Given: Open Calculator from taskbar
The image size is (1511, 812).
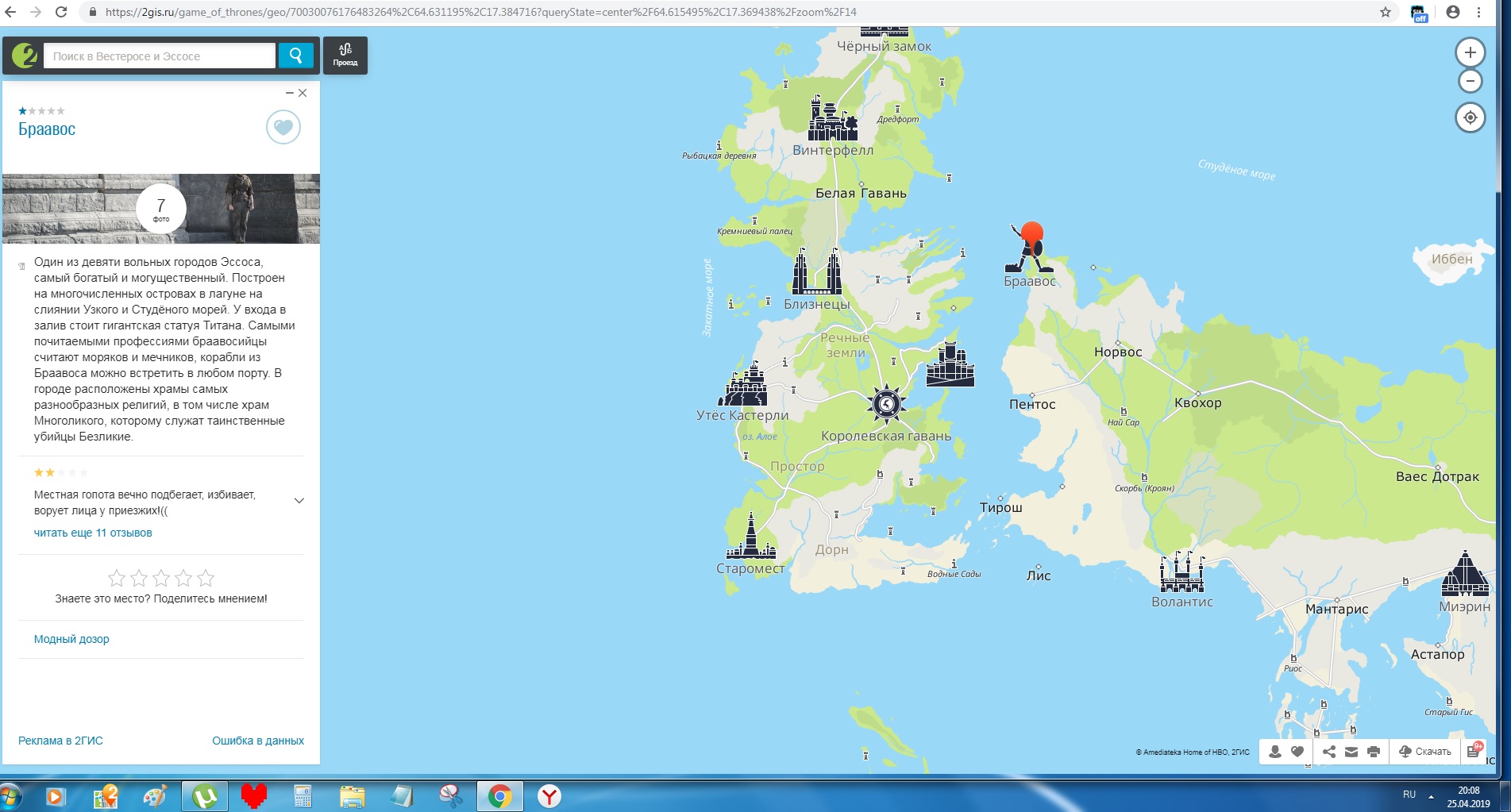Looking at the screenshot, I should [303, 796].
